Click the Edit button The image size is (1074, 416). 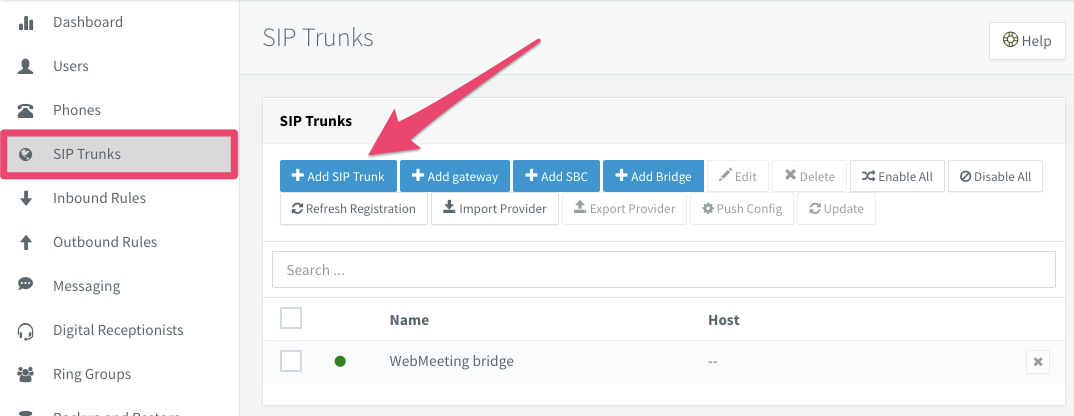pos(738,176)
